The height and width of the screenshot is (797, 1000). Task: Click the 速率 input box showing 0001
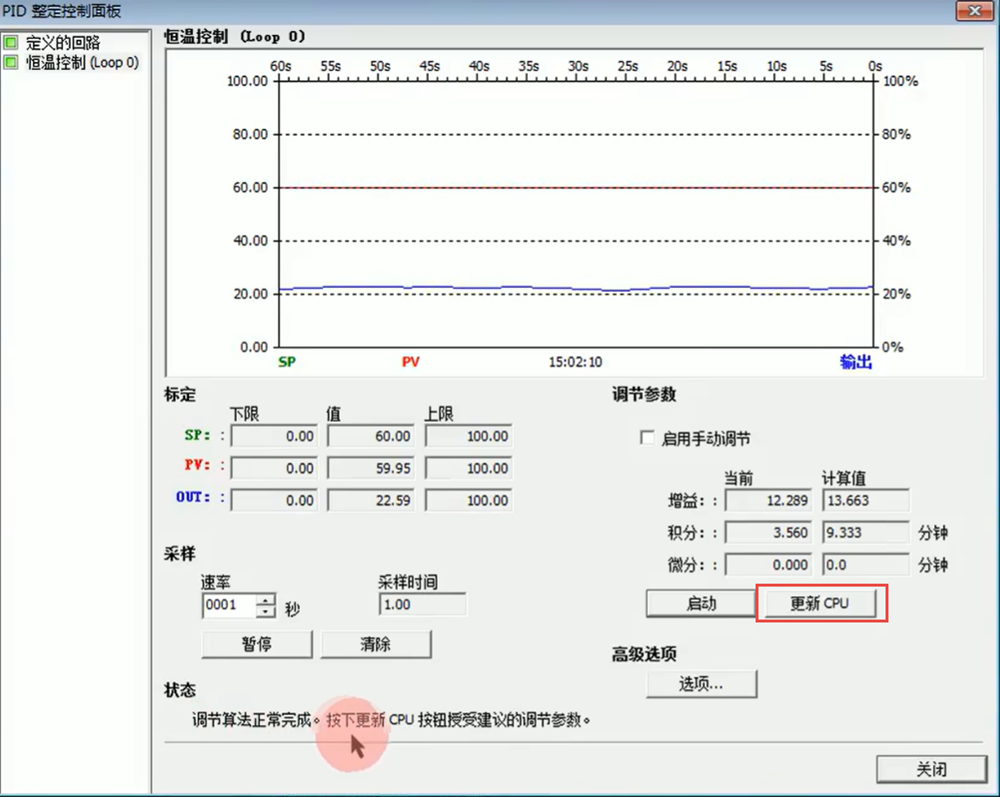pyautogui.click(x=228, y=605)
